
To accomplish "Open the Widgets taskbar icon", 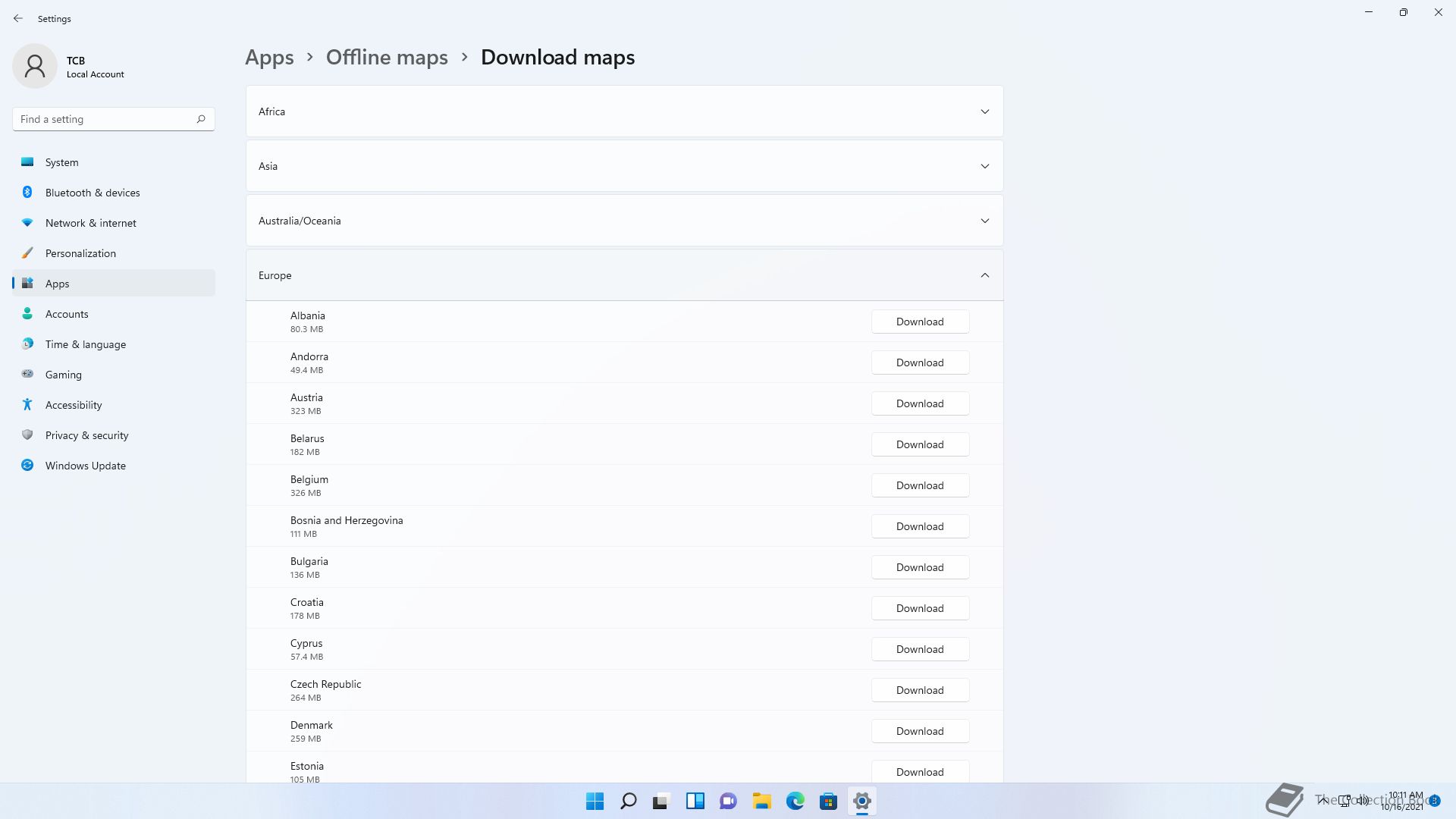I will click(695, 801).
